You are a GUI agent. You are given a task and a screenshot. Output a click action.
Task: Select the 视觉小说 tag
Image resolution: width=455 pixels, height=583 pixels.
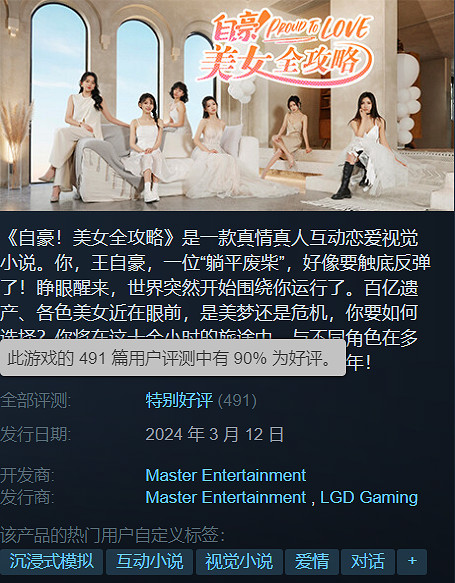(x=239, y=561)
